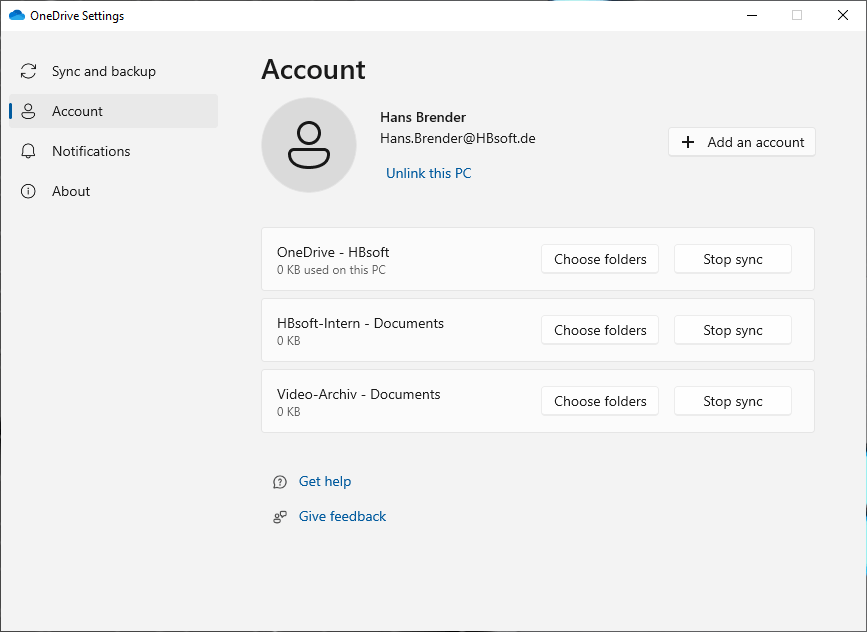This screenshot has height=632, width=867.
Task: Open the About page
Action: tap(71, 192)
